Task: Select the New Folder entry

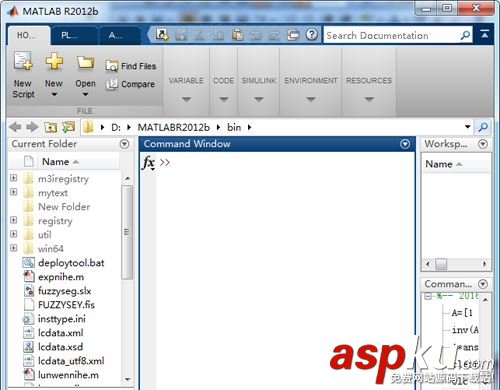Action: coord(64,207)
